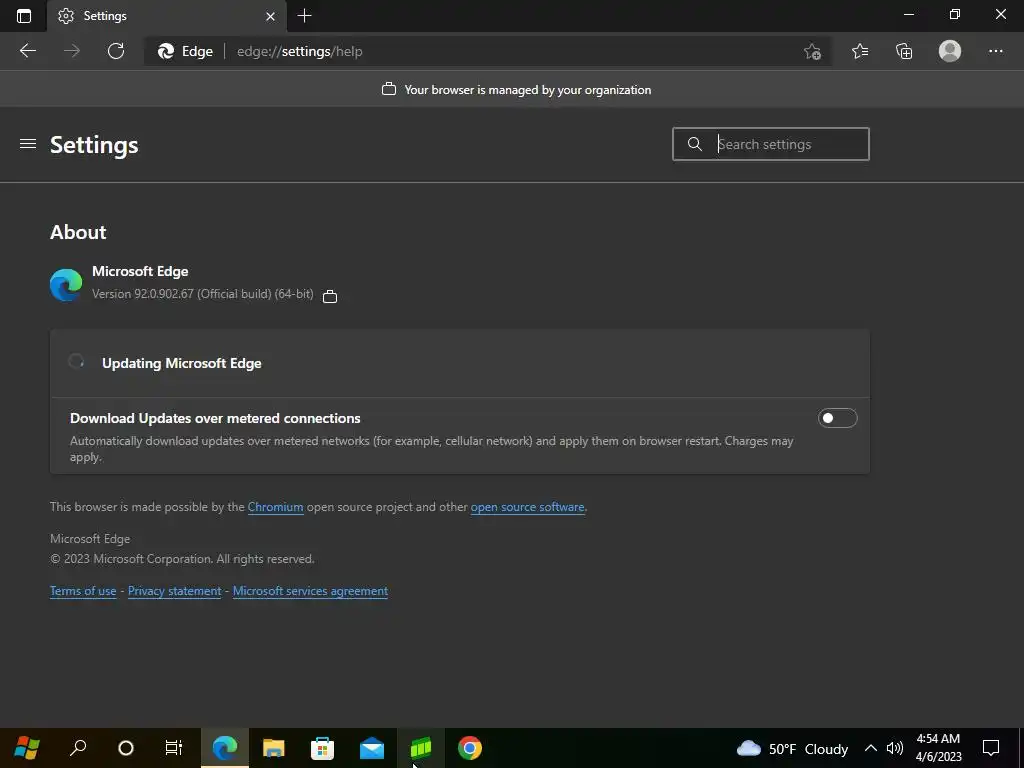
Task: Click the forward navigation arrow
Action: (x=72, y=51)
